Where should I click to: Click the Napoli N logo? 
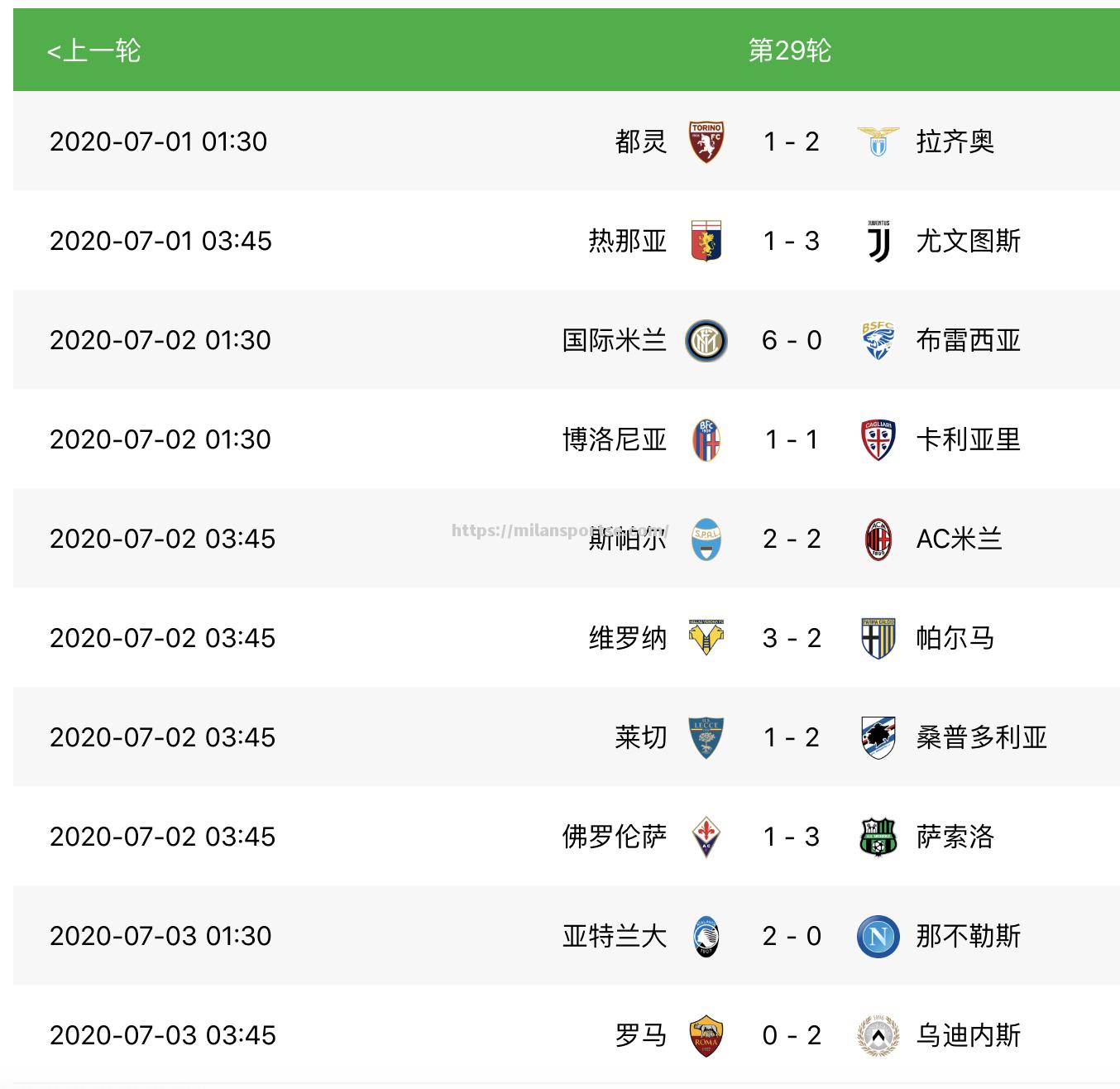(x=878, y=936)
